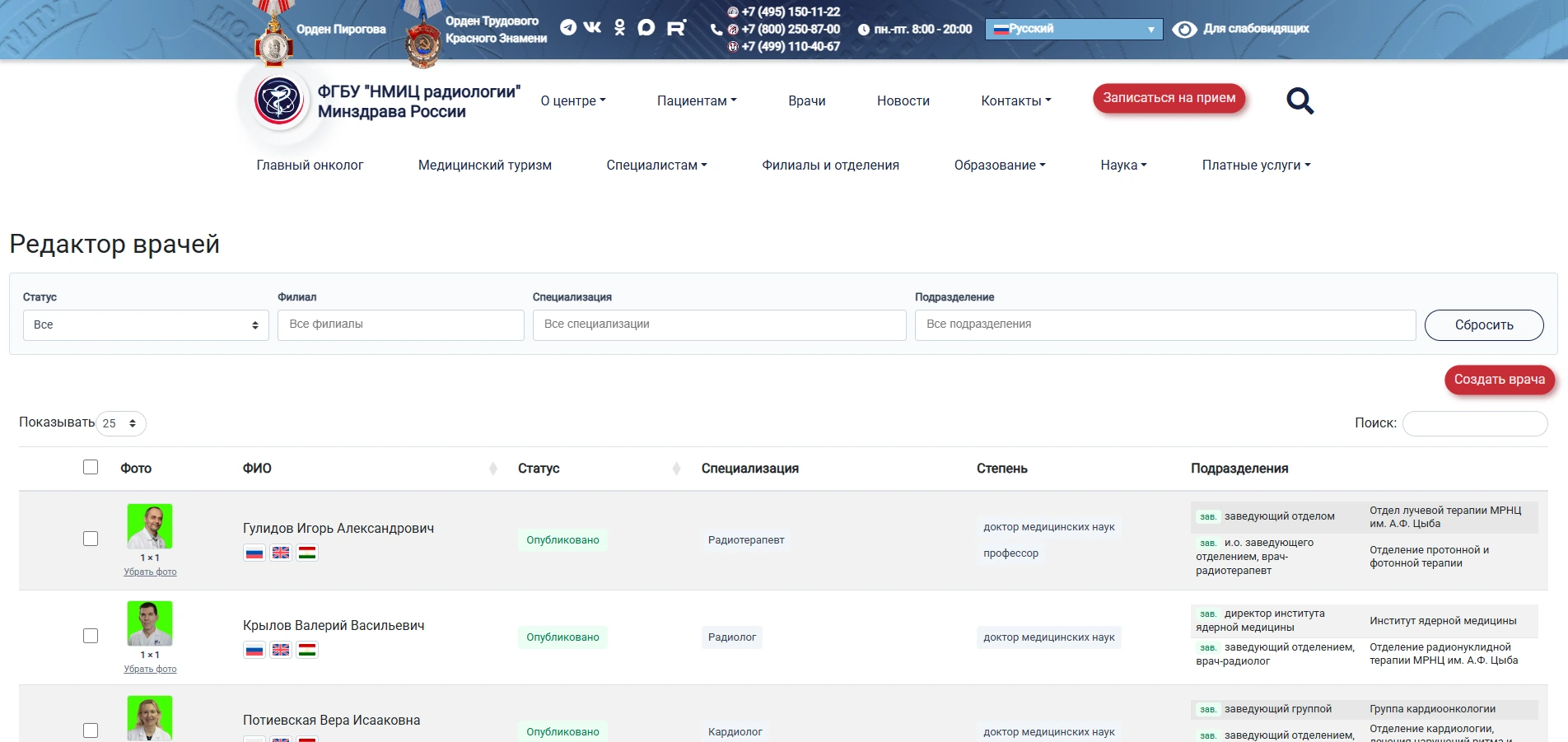Click the Все подразделения filter field

pos(1165,325)
